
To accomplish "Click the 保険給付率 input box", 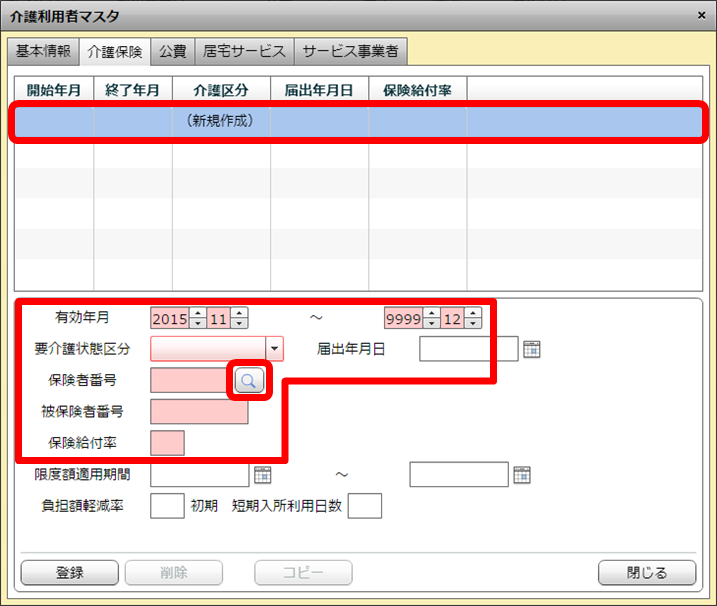I will point(167,443).
